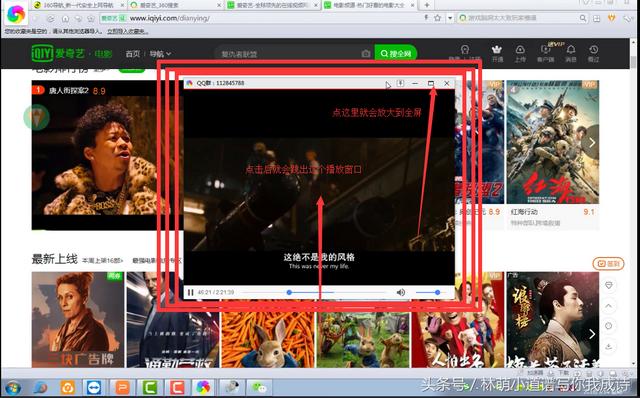Open the TeamViewer taskbar icon
The image size is (640, 398).
point(94,387)
